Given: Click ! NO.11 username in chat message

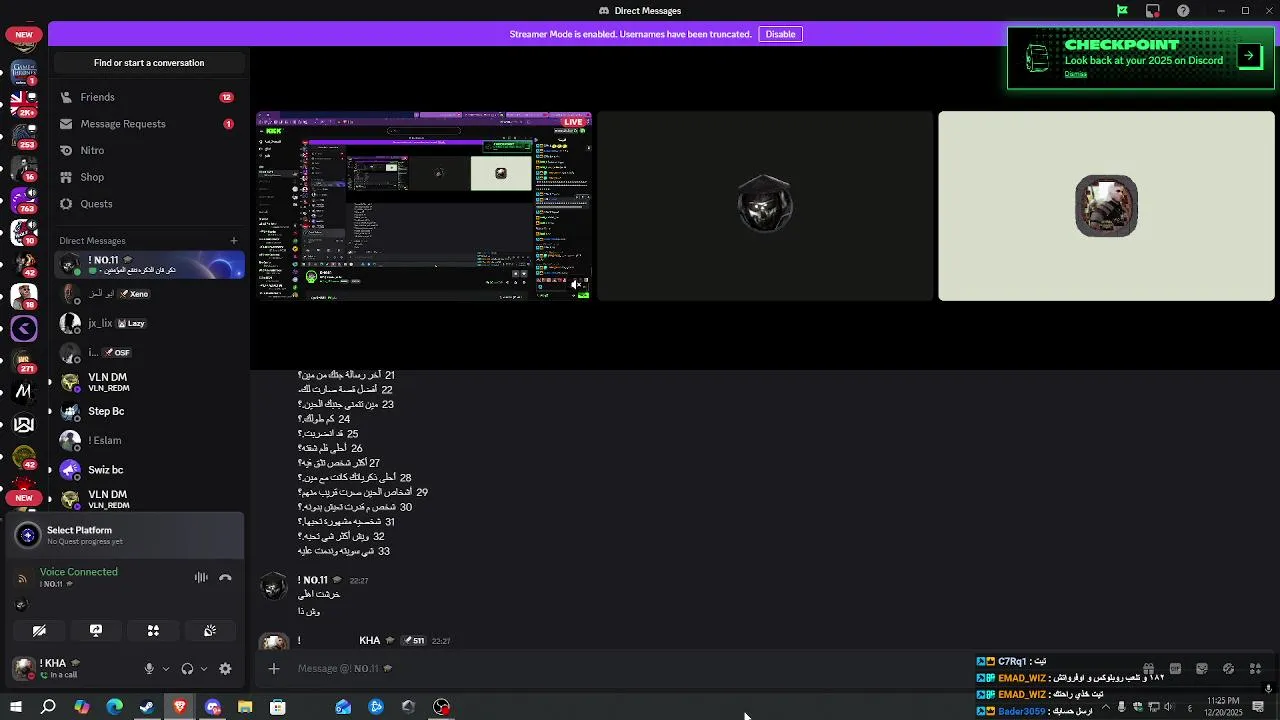Looking at the screenshot, I should (313, 580).
